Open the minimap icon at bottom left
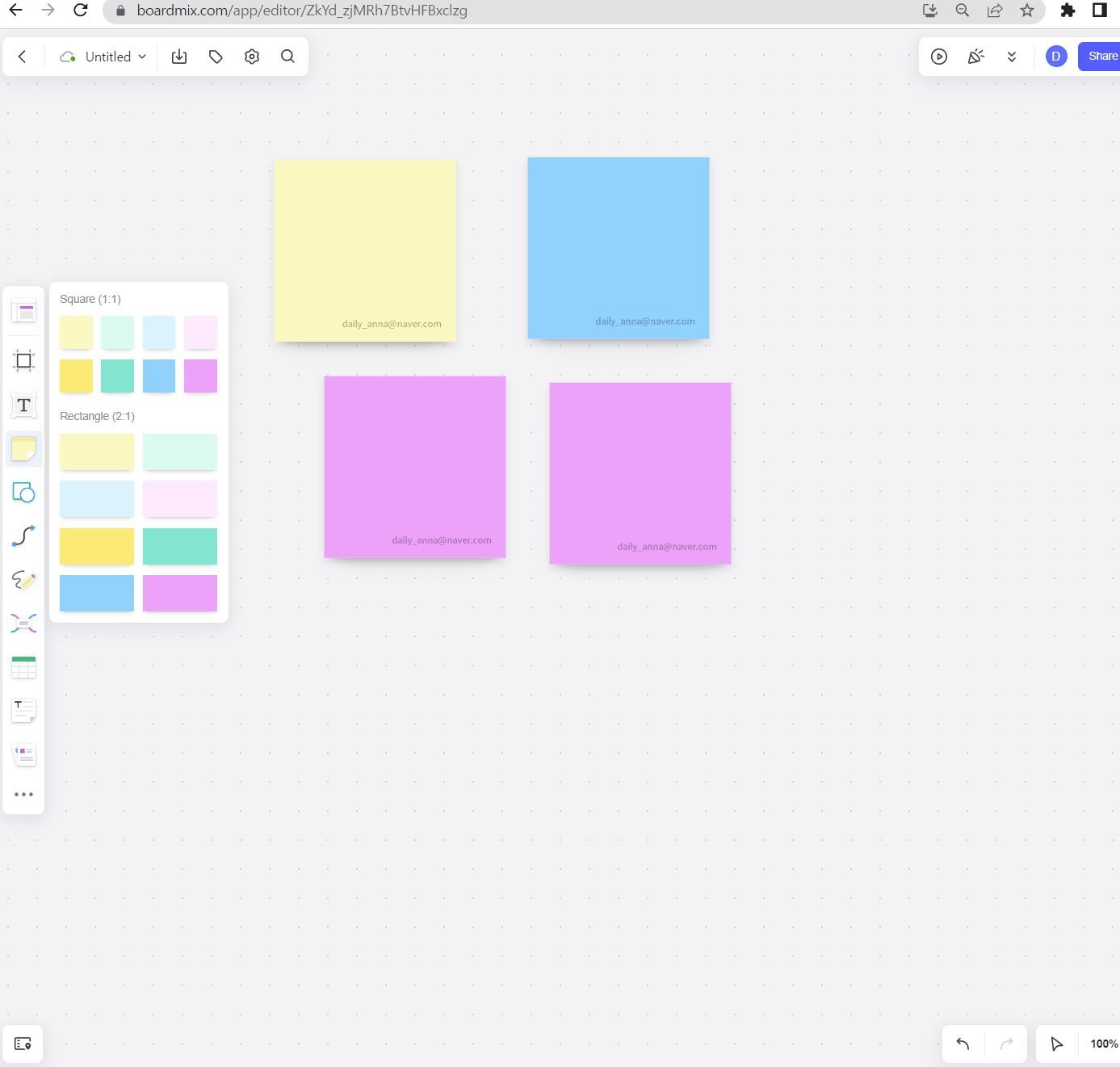 [x=23, y=1044]
